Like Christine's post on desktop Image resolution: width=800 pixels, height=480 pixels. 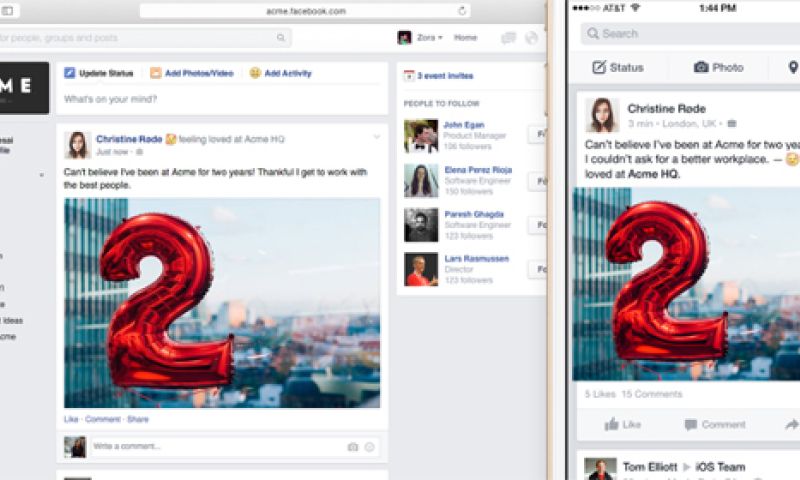point(71,419)
